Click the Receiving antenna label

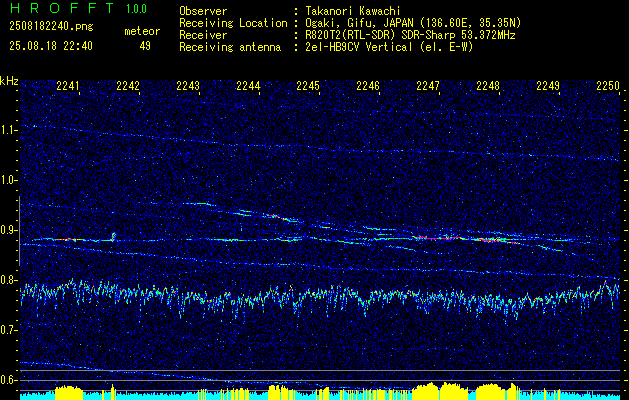(x=230, y=47)
